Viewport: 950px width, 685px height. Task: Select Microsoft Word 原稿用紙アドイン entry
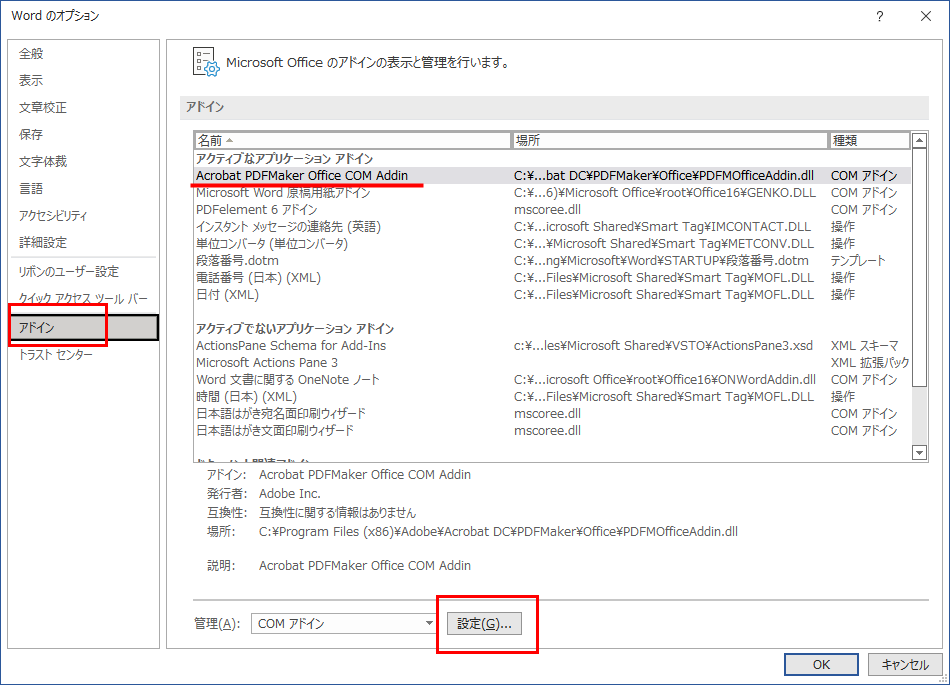coord(552,193)
